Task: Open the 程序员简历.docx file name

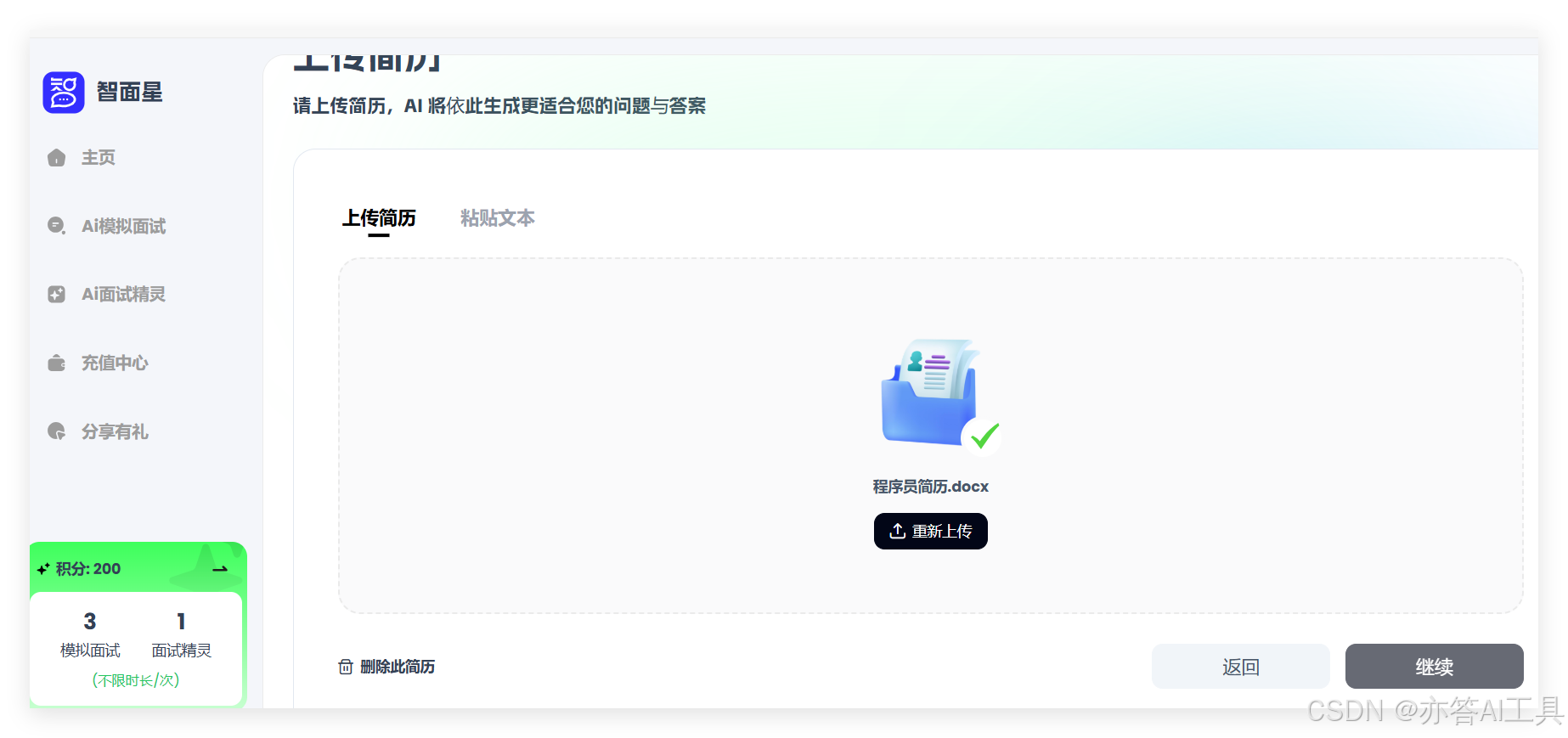Action: [x=931, y=487]
